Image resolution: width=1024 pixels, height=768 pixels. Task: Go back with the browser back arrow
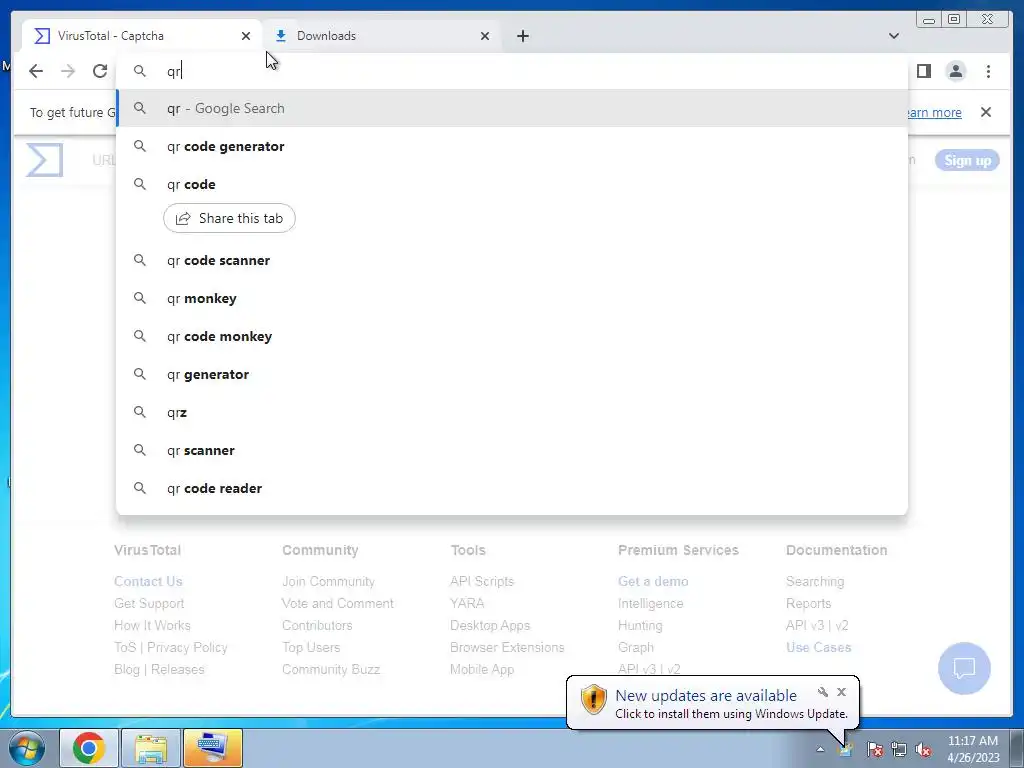[x=36, y=71]
